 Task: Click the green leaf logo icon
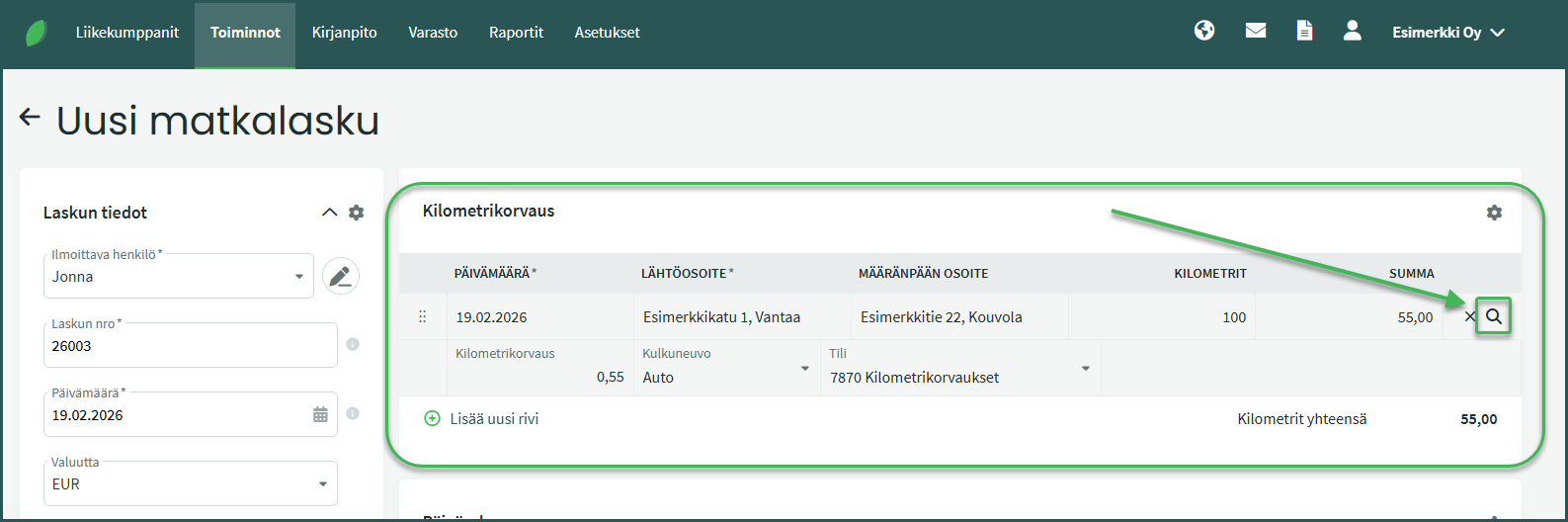(37, 33)
